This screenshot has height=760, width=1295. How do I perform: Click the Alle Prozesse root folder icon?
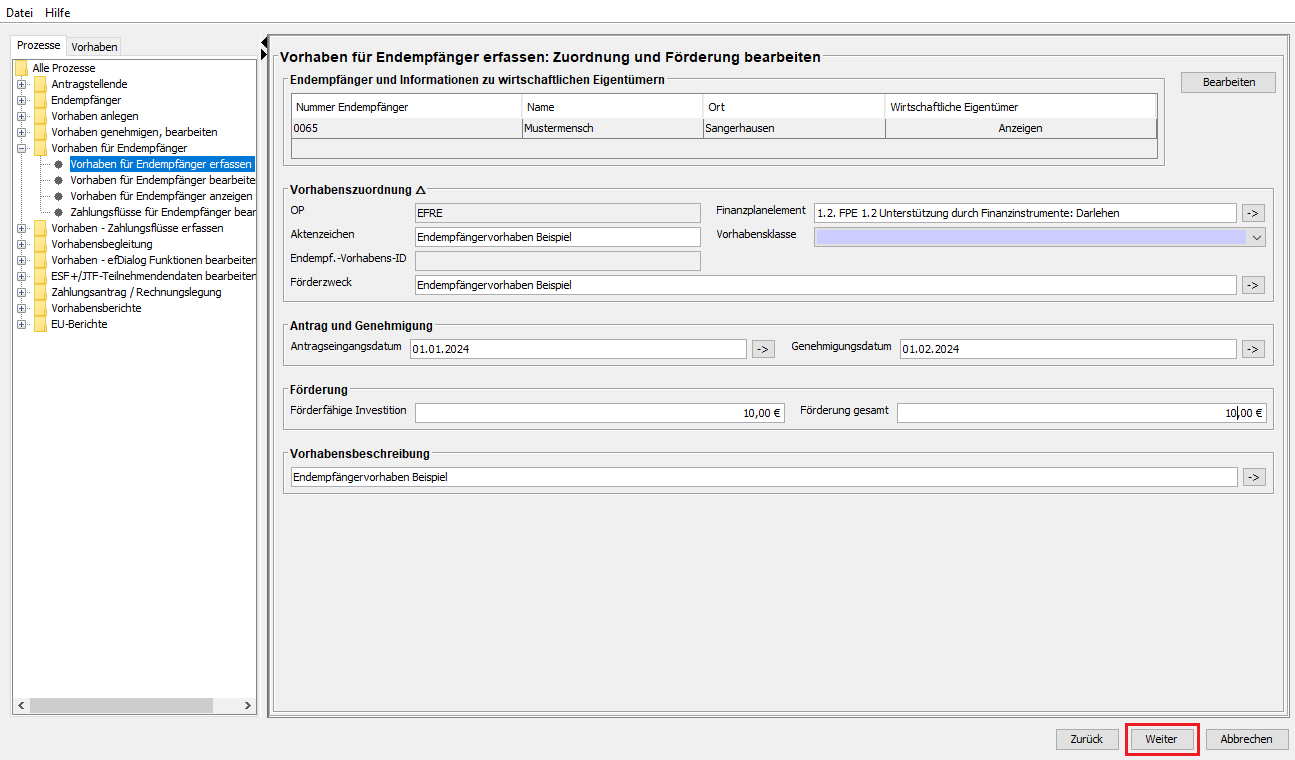pos(21,68)
